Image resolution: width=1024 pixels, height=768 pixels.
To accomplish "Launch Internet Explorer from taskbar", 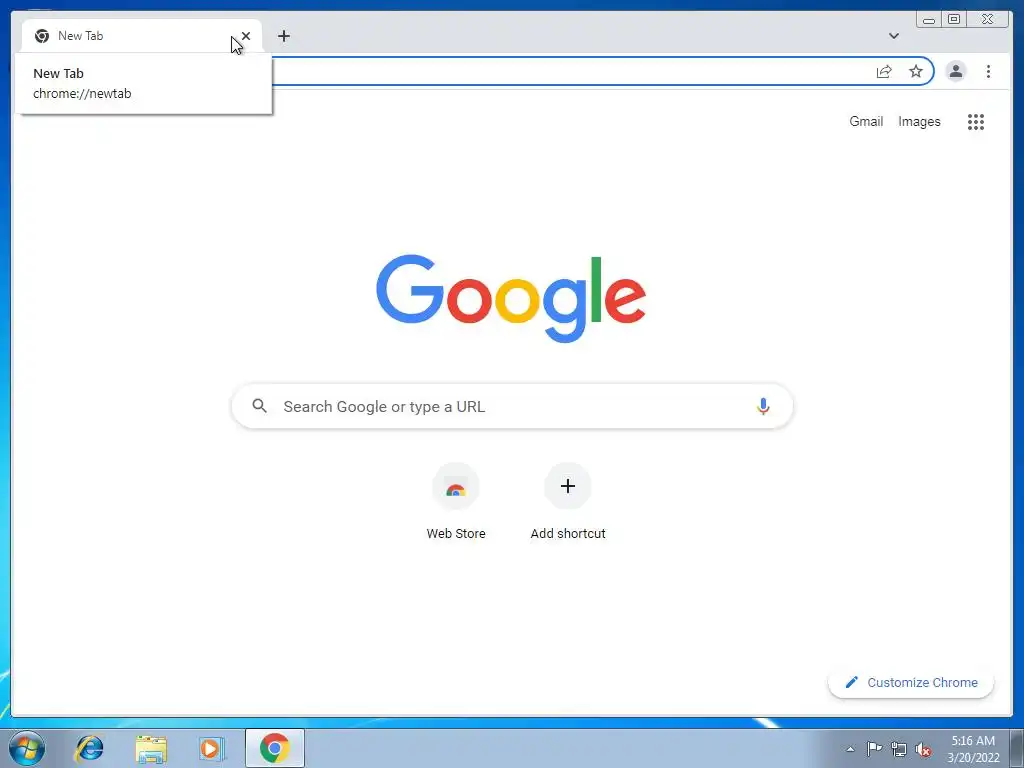I will [x=89, y=748].
